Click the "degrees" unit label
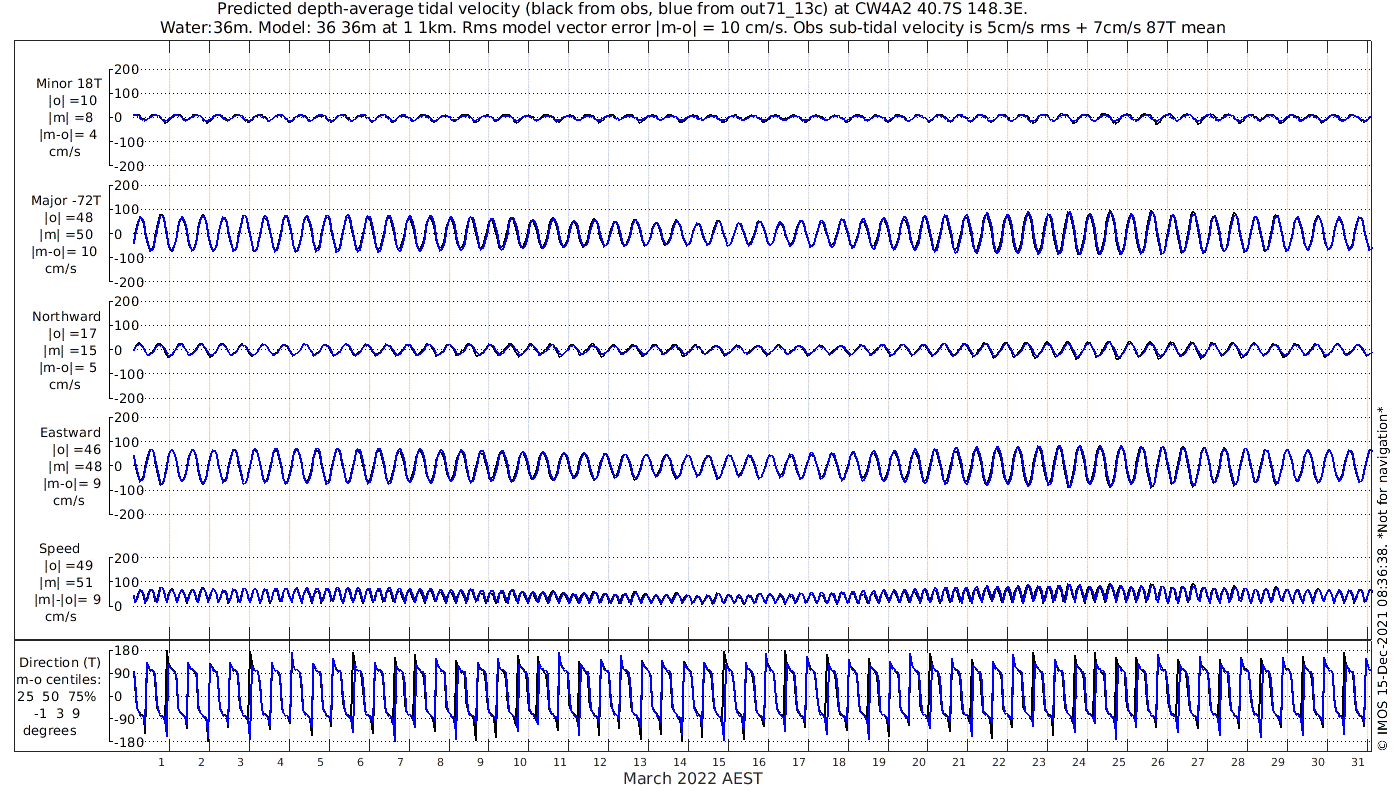This screenshot has height=800, width=1400. [x=50, y=730]
